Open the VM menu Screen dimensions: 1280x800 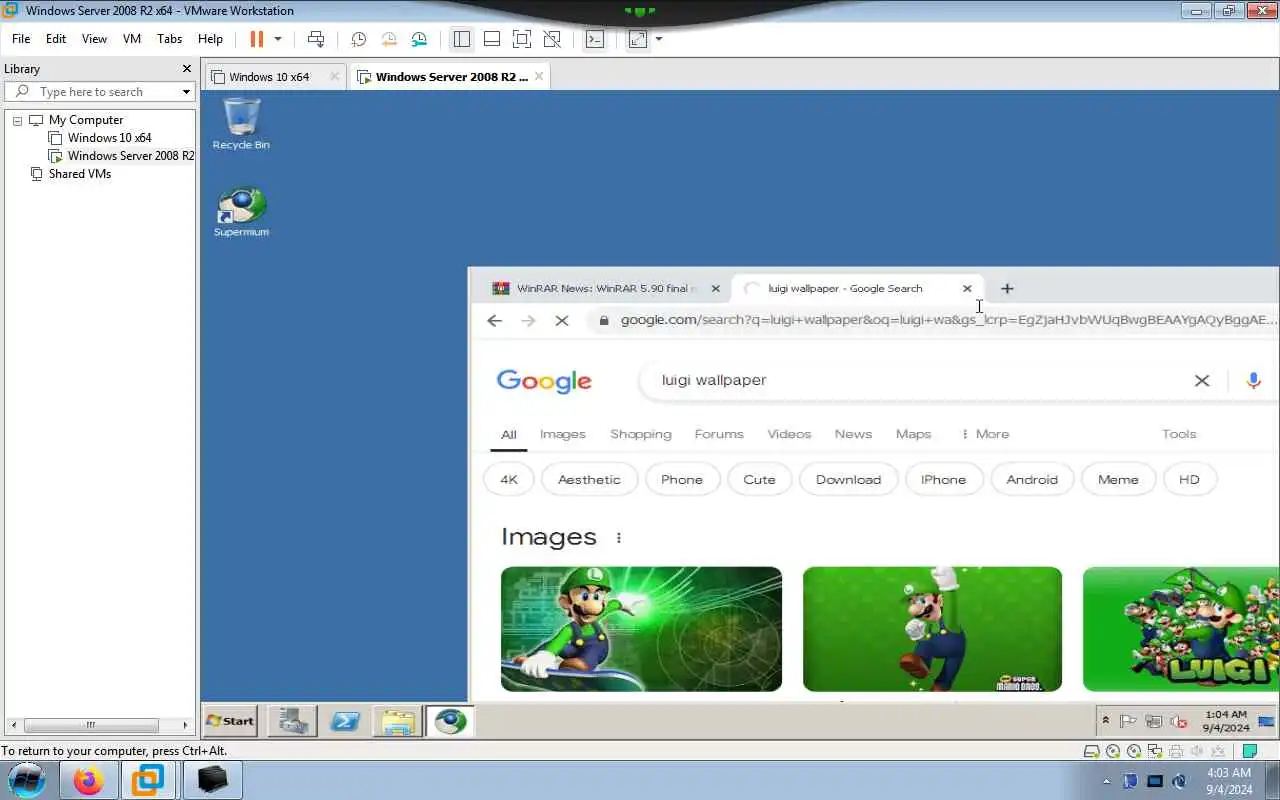pos(132,39)
